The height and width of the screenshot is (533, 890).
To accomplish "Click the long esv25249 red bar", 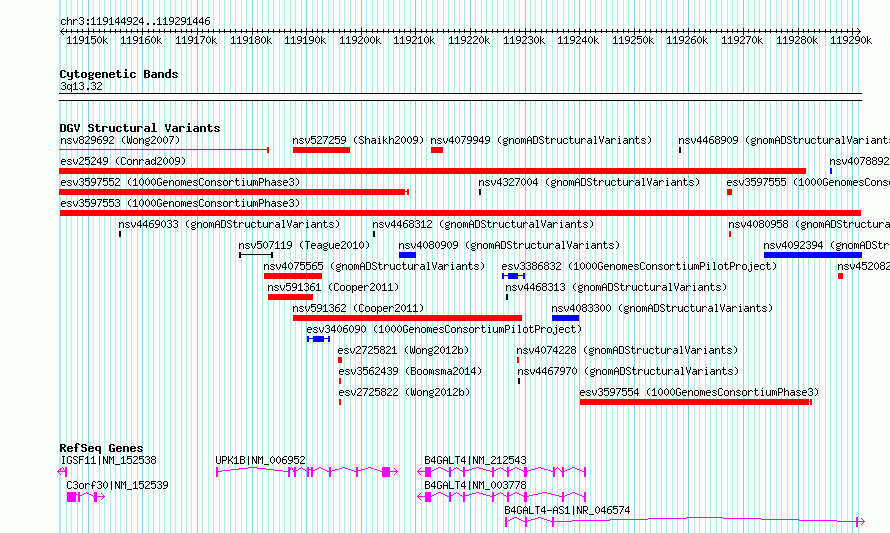I will (x=433, y=171).
